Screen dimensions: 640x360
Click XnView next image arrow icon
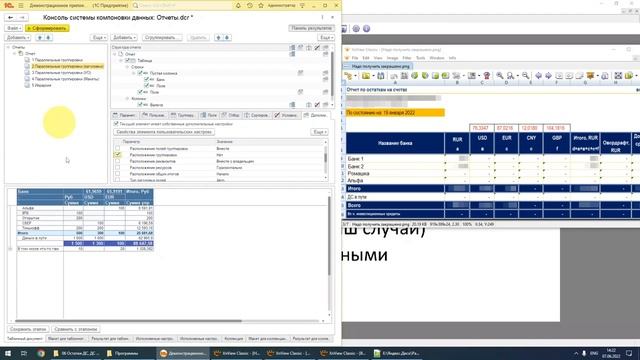coord(548,76)
